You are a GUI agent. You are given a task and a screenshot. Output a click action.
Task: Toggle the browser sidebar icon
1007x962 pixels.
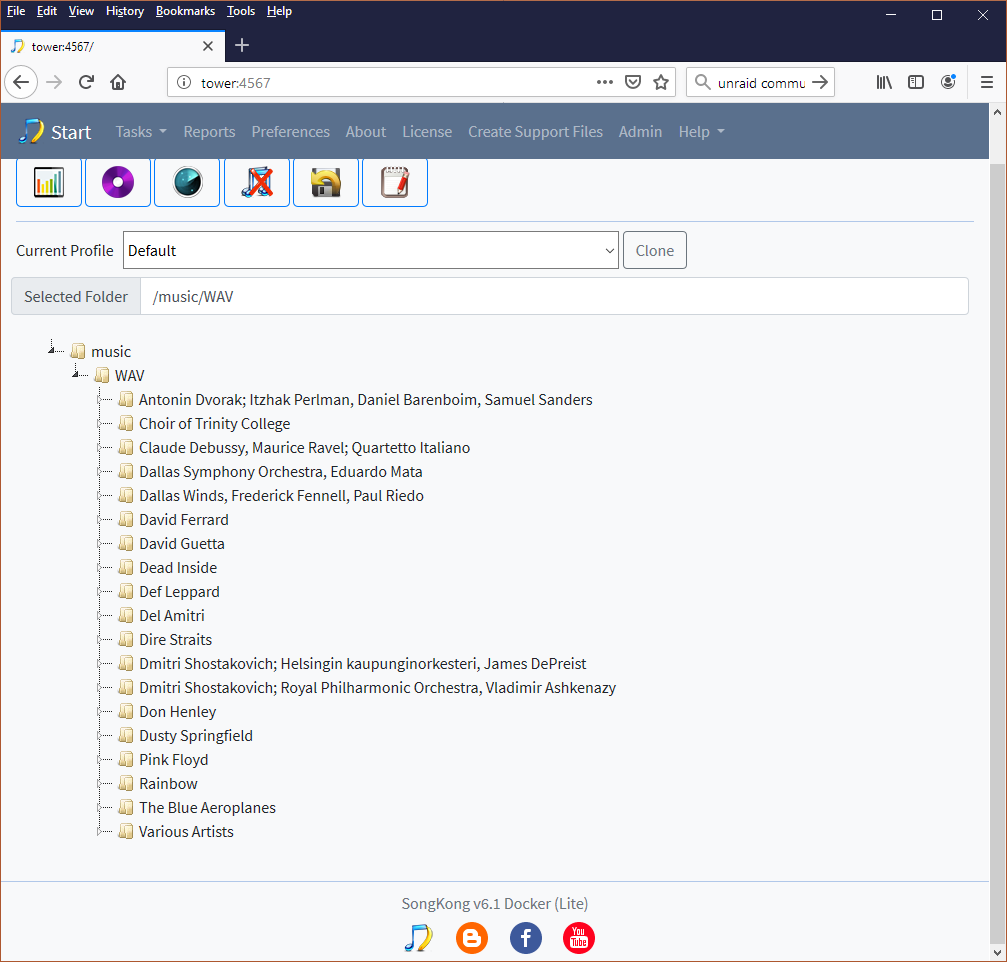tap(916, 82)
